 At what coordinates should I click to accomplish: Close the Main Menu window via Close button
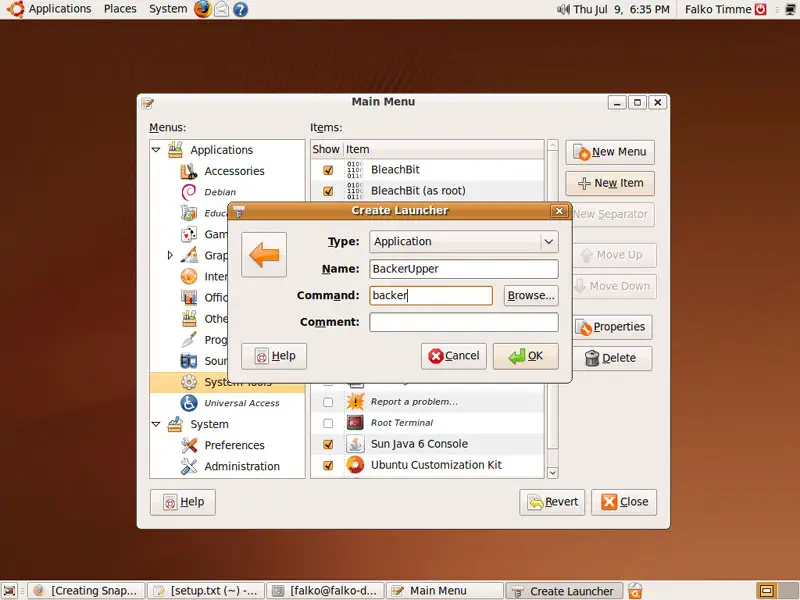624,502
